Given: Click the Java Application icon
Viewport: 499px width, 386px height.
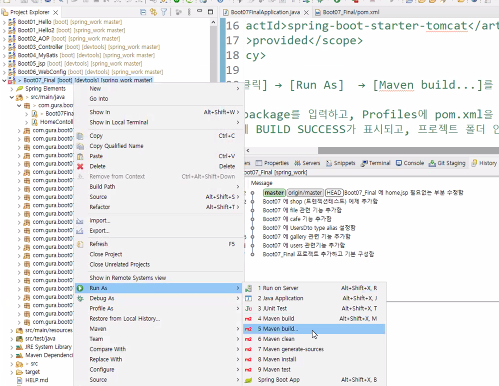Looking at the screenshot, I should point(248,299).
